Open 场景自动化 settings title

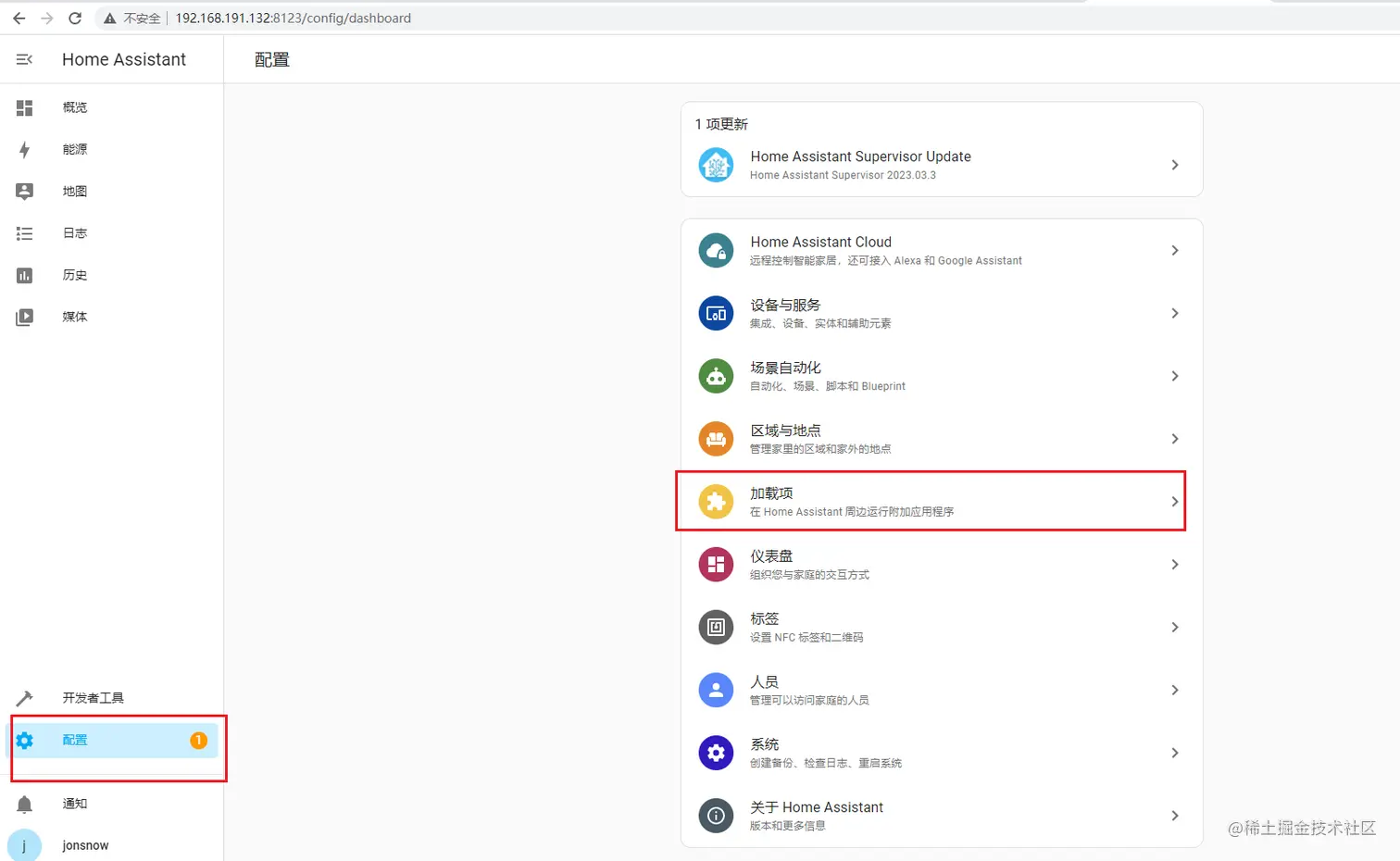785,368
